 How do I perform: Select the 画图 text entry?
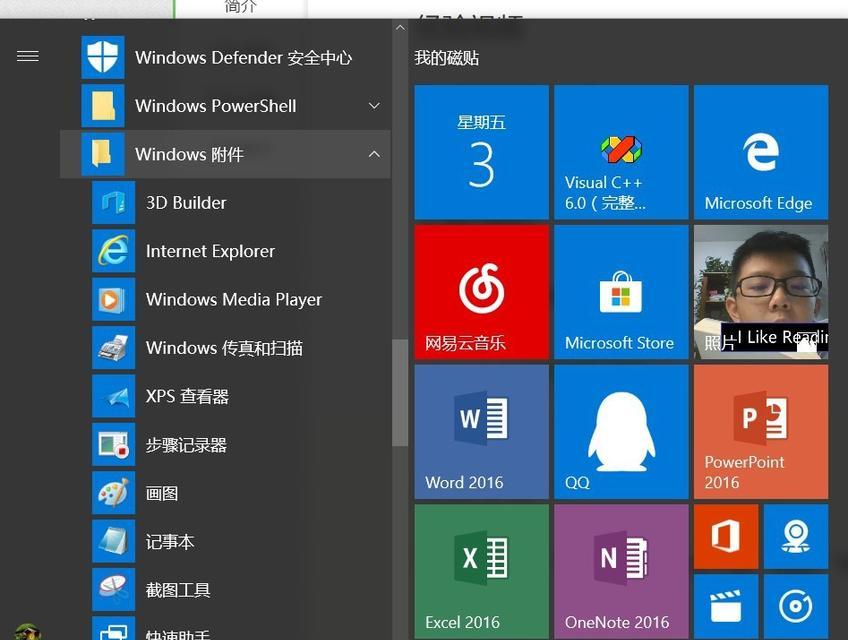tap(162, 493)
